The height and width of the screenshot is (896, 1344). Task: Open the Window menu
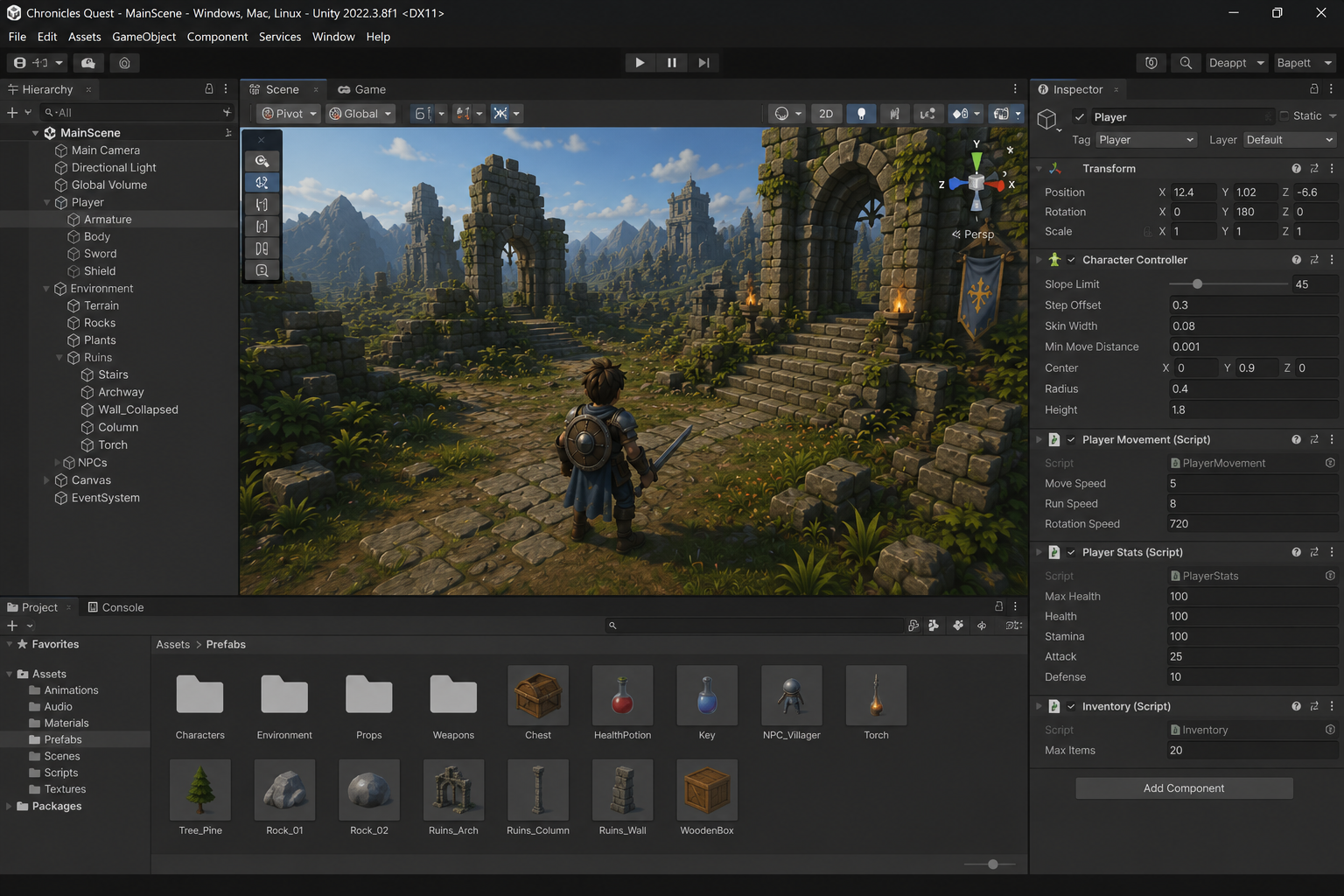point(333,37)
